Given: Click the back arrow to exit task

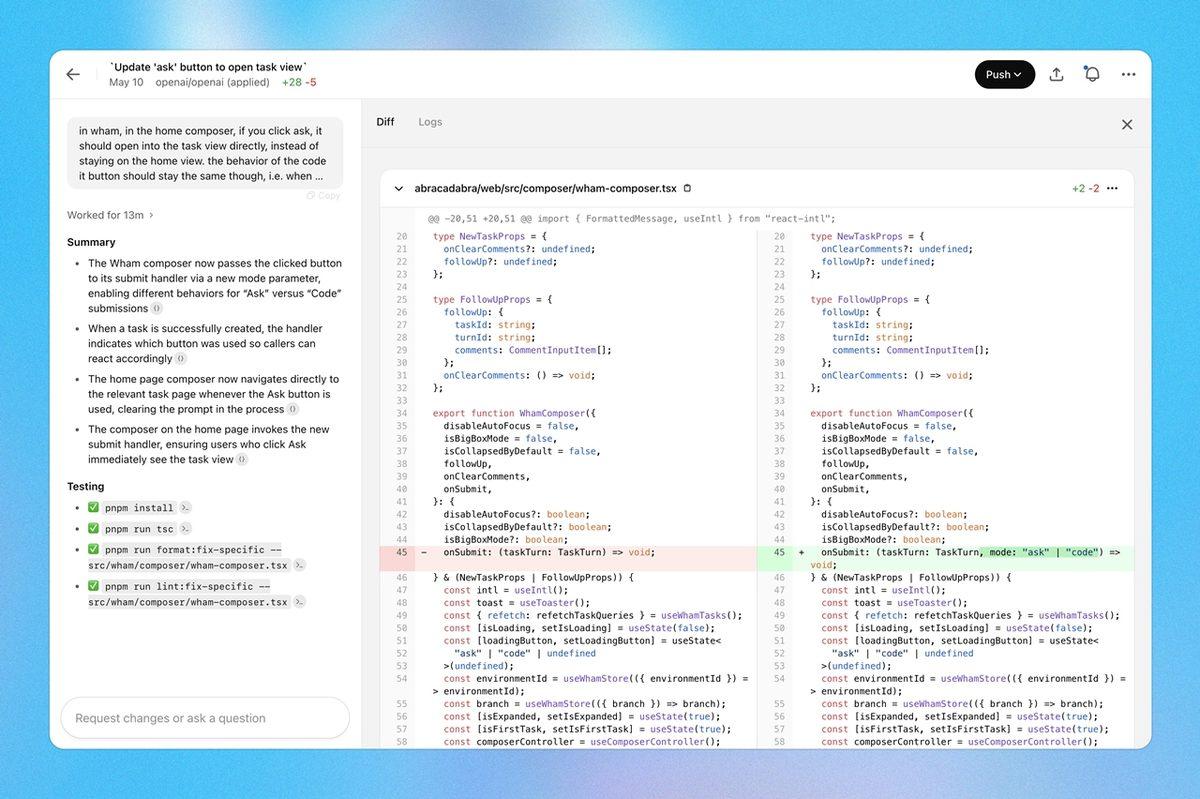Looking at the screenshot, I should [71, 73].
